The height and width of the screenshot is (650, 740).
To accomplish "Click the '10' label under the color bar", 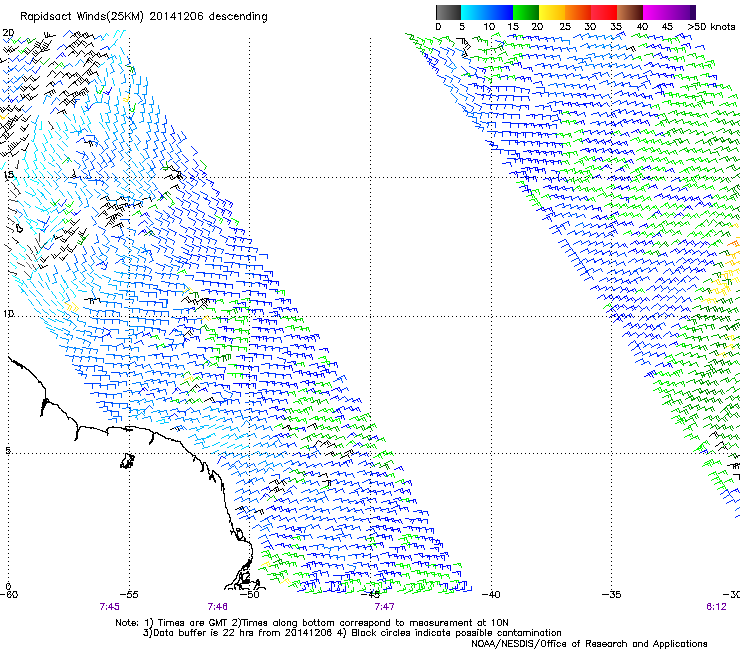I will coord(488,27).
